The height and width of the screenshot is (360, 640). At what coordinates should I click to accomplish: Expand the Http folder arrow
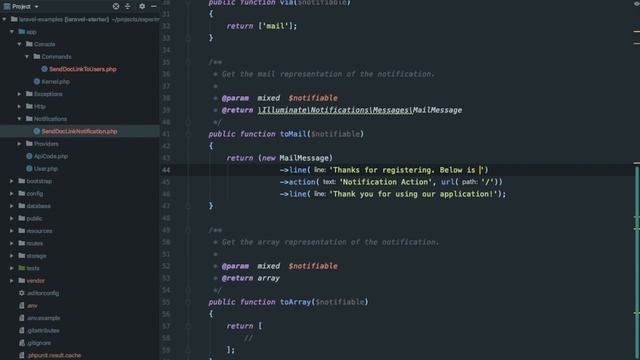[x=19, y=106]
